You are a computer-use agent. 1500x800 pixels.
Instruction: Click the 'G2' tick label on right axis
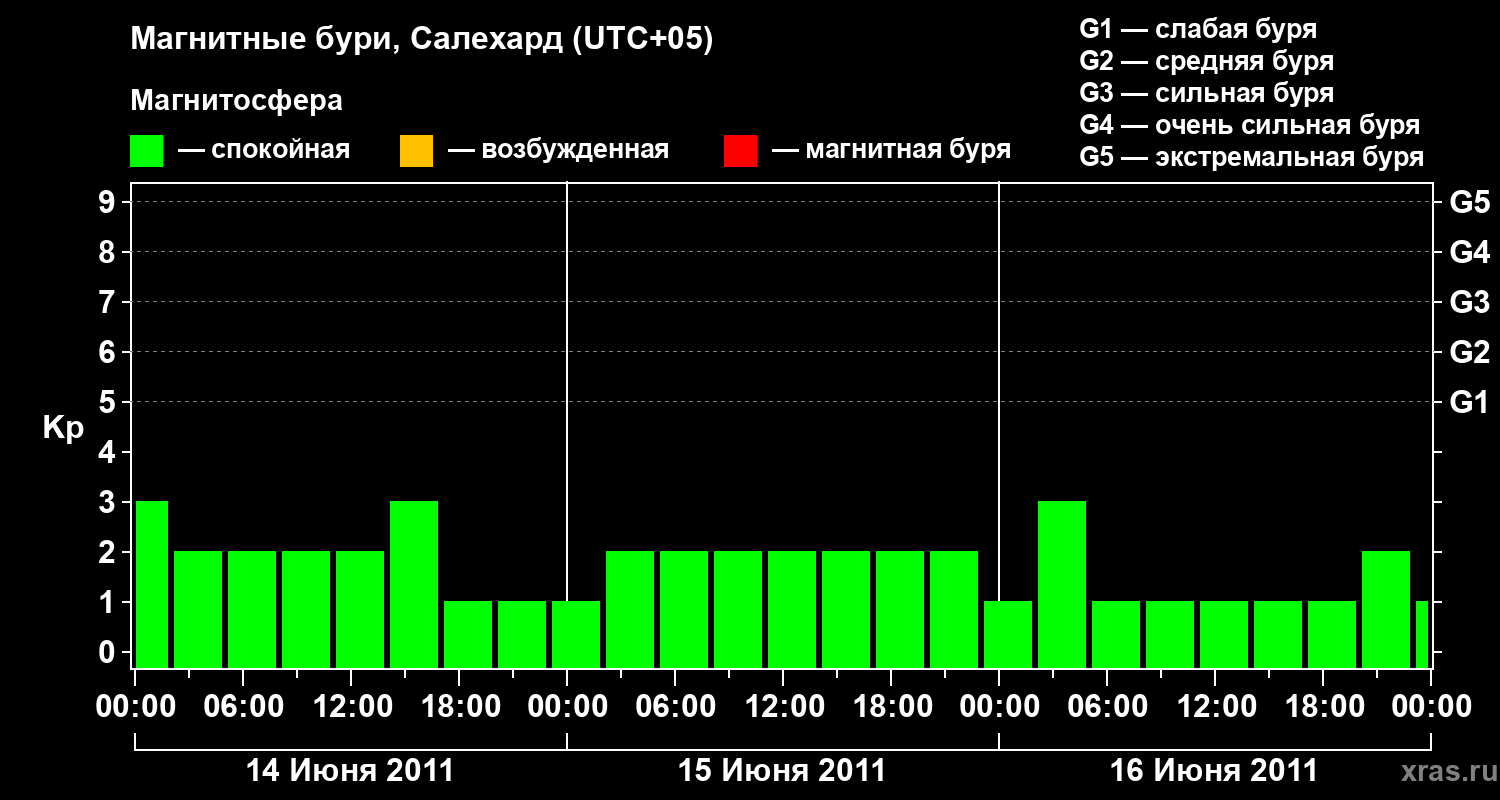coord(1469,352)
